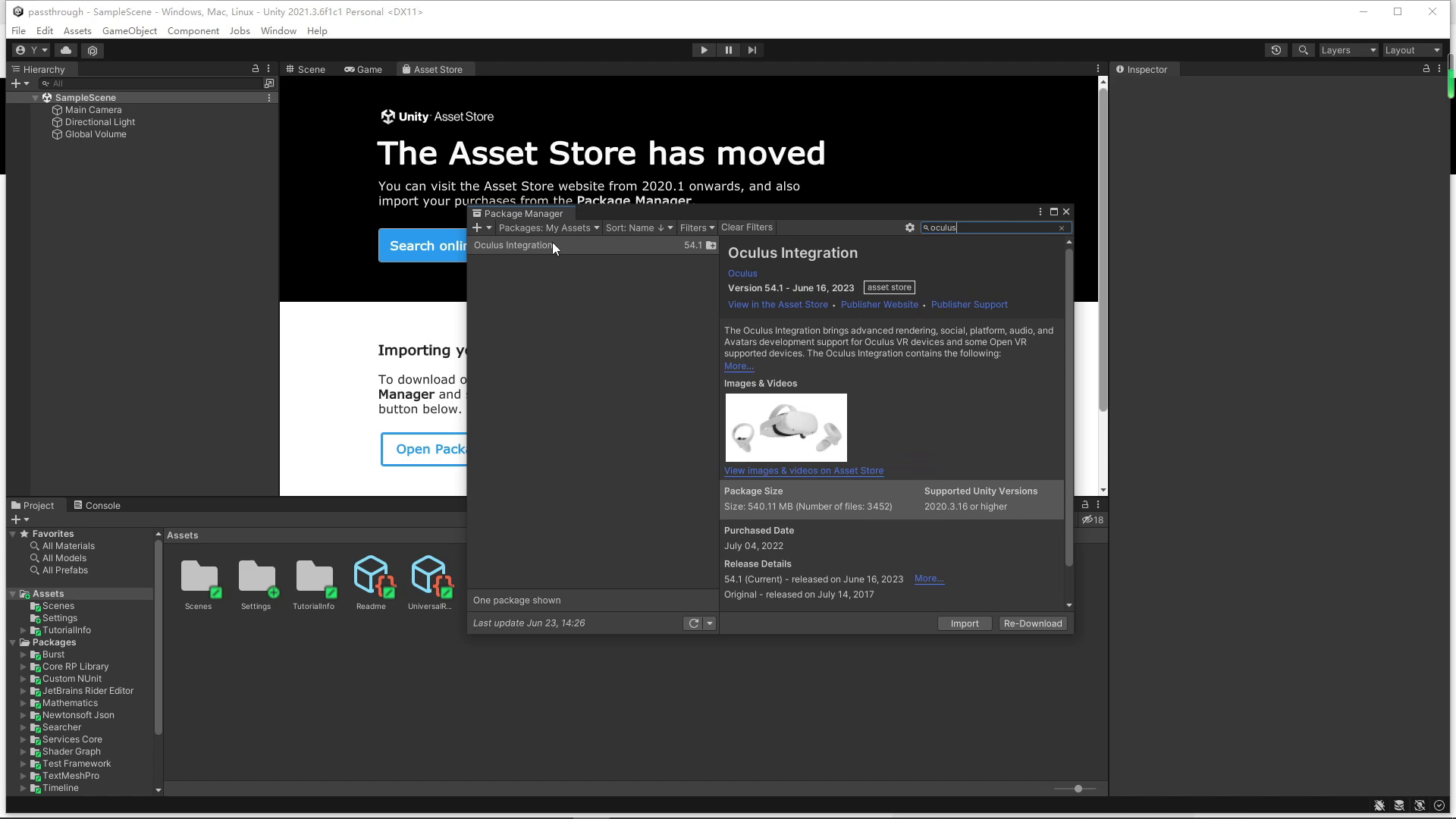Select Directional Light in Hierarchy
The height and width of the screenshot is (819, 1456).
pyautogui.click(x=100, y=122)
